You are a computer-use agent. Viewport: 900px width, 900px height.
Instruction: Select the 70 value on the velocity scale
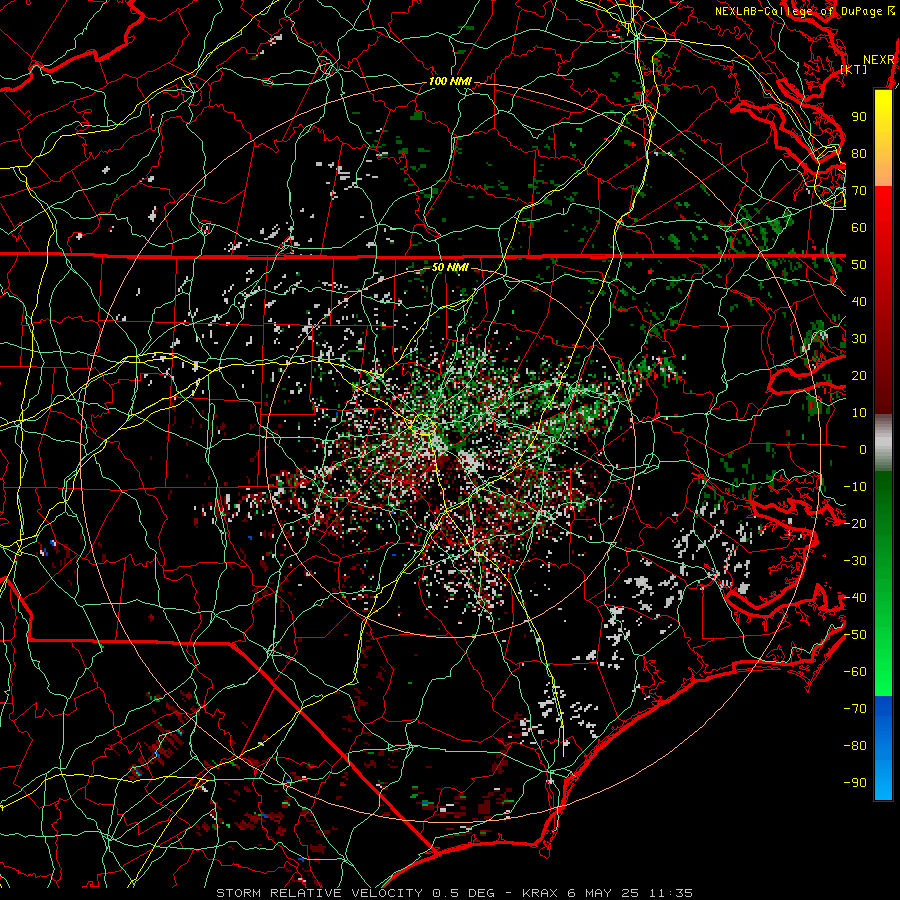(x=859, y=191)
